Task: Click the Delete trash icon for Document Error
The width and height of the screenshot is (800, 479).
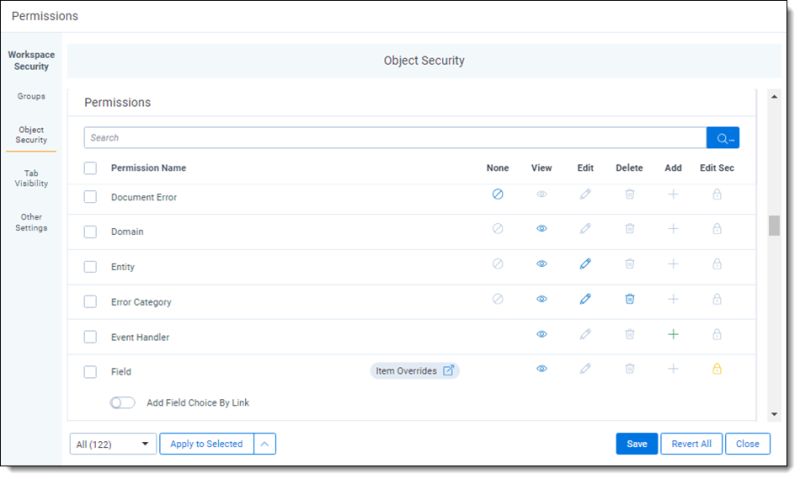Action: pos(630,194)
